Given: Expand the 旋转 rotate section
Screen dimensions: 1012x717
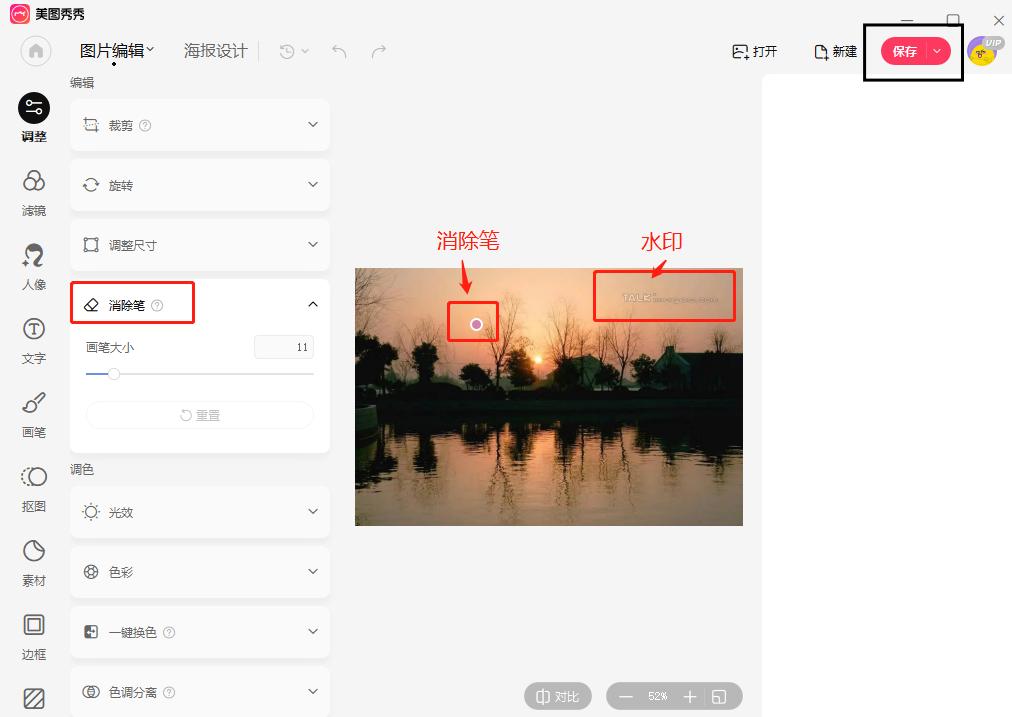Looking at the screenshot, I should [x=200, y=185].
